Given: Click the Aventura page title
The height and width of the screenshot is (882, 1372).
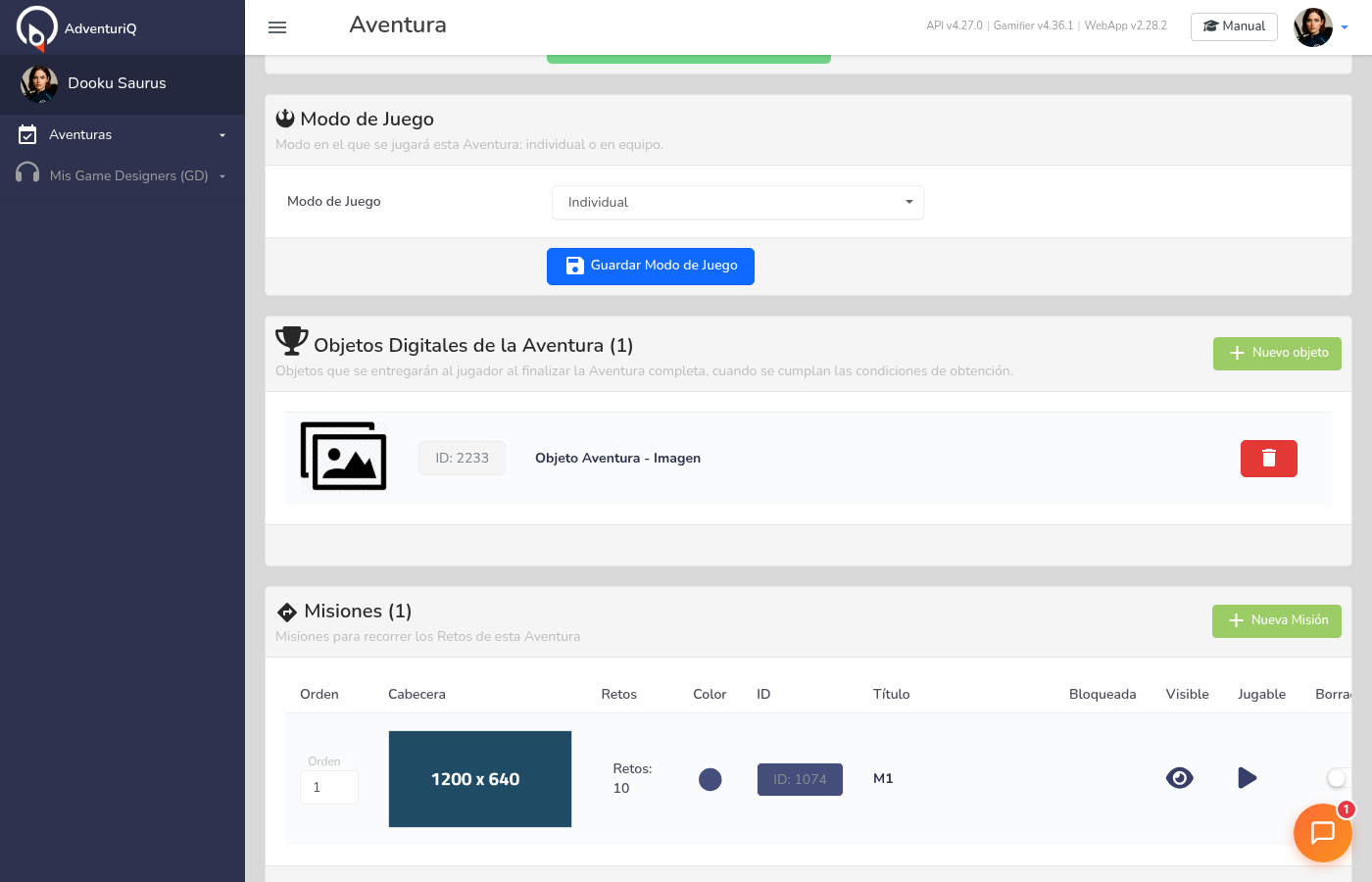Looking at the screenshot, I should (x=398, y=25).
